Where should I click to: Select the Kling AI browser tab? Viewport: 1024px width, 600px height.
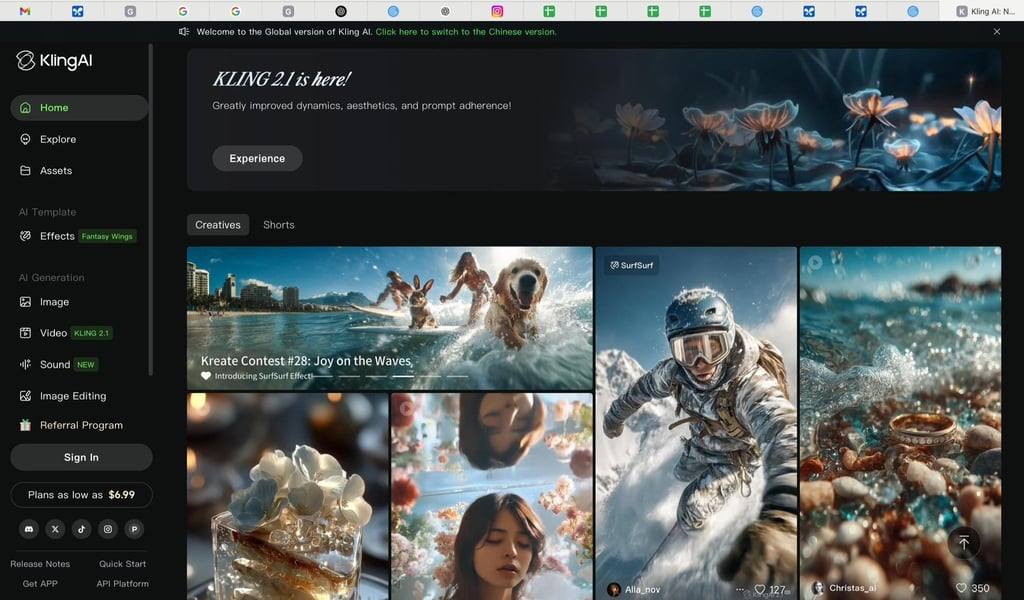[x=983, y=11]
